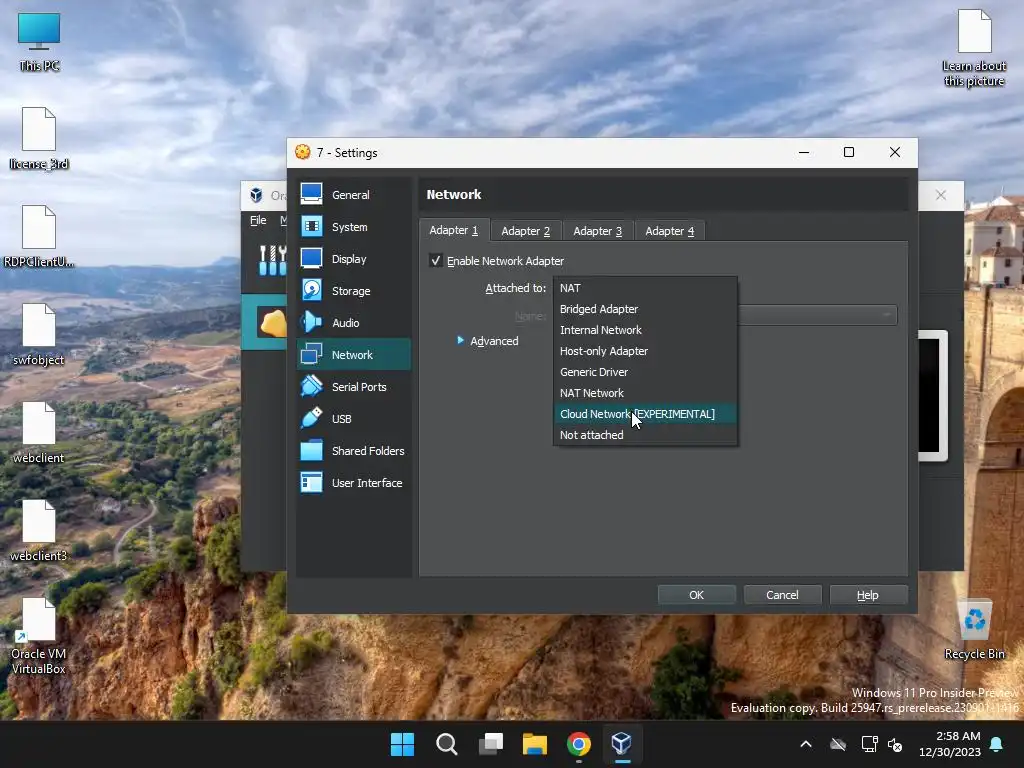Click OK to apply settings
This screenshot has width=1024, height=768.
tap(697, 595)
